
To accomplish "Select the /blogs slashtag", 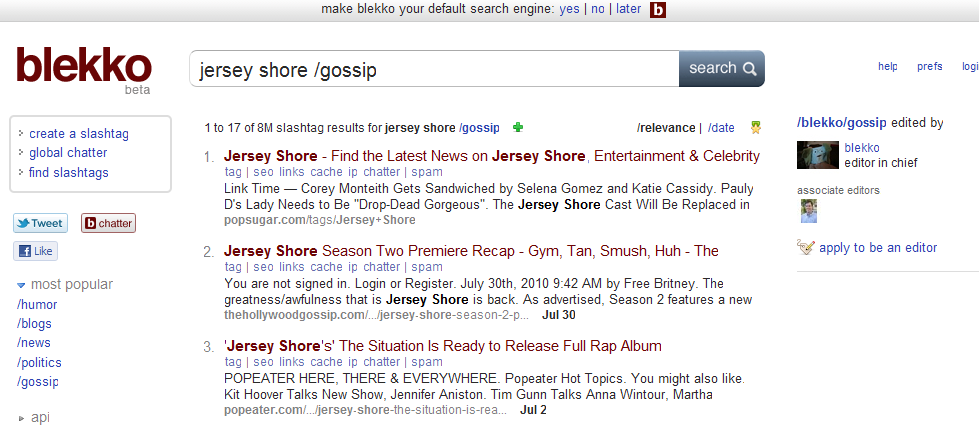I will tap(34, 324).
